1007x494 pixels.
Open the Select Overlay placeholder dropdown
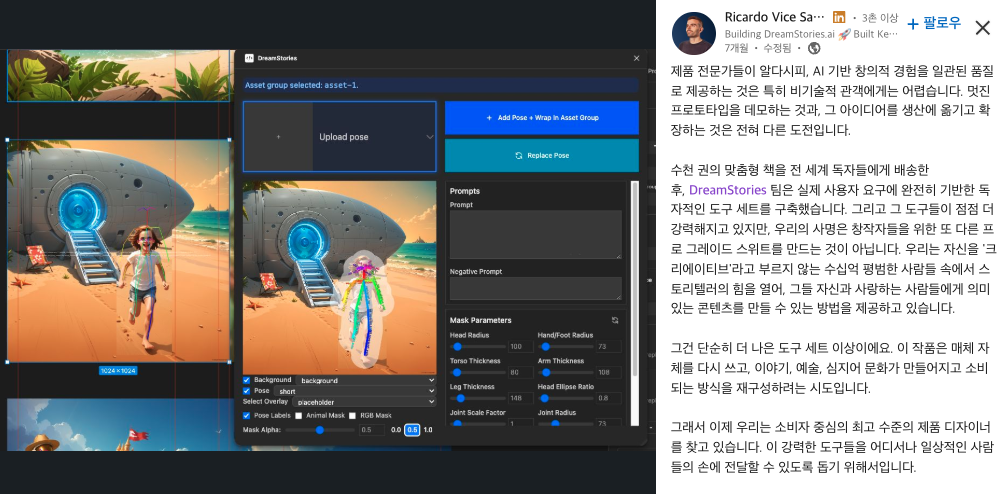coord(365,401)
